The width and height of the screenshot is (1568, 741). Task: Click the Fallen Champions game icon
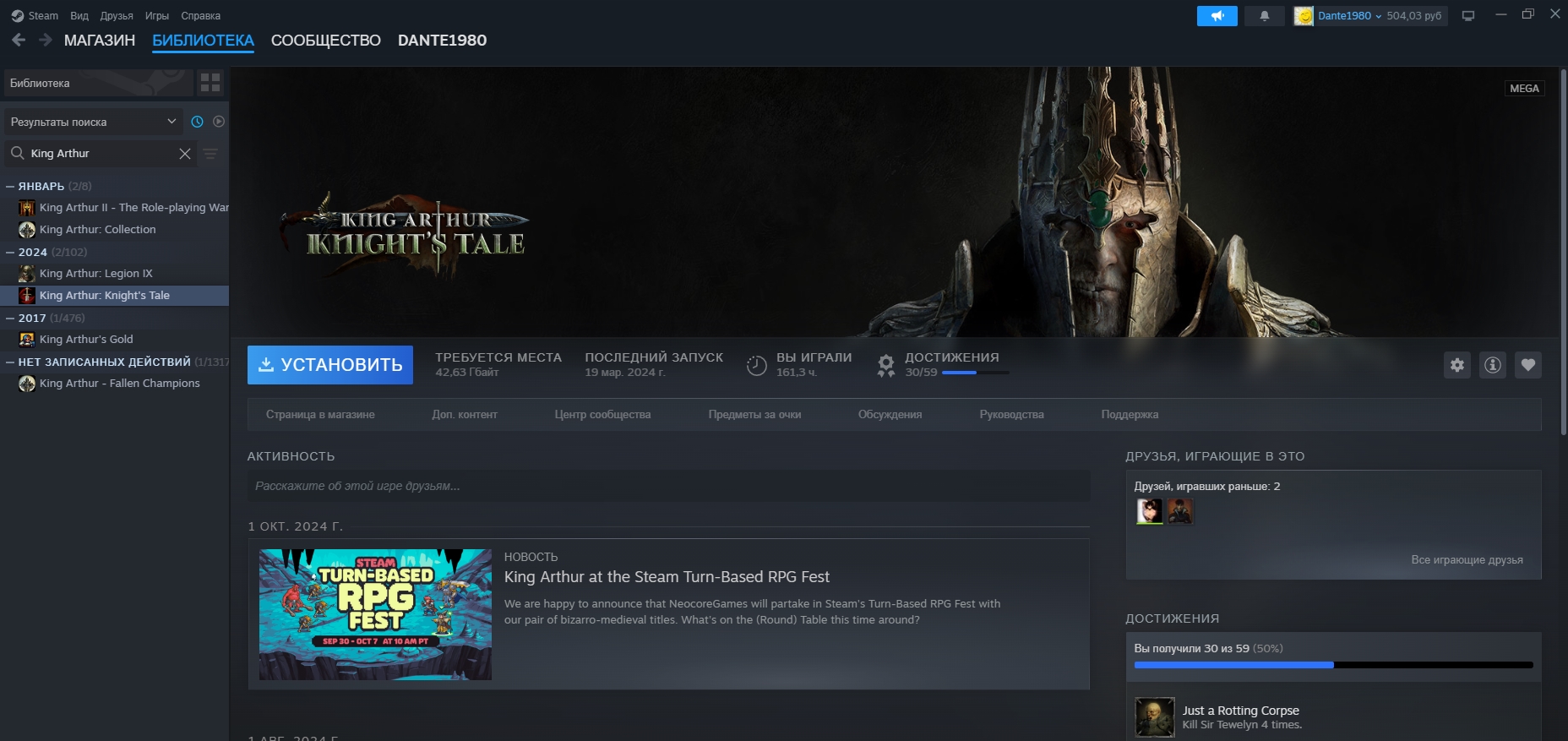27,384
